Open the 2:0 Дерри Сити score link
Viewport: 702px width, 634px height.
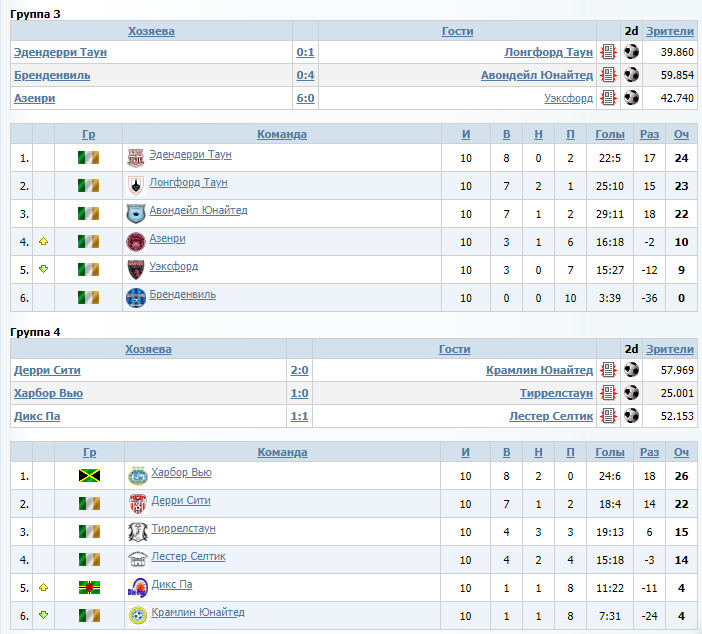300,370
